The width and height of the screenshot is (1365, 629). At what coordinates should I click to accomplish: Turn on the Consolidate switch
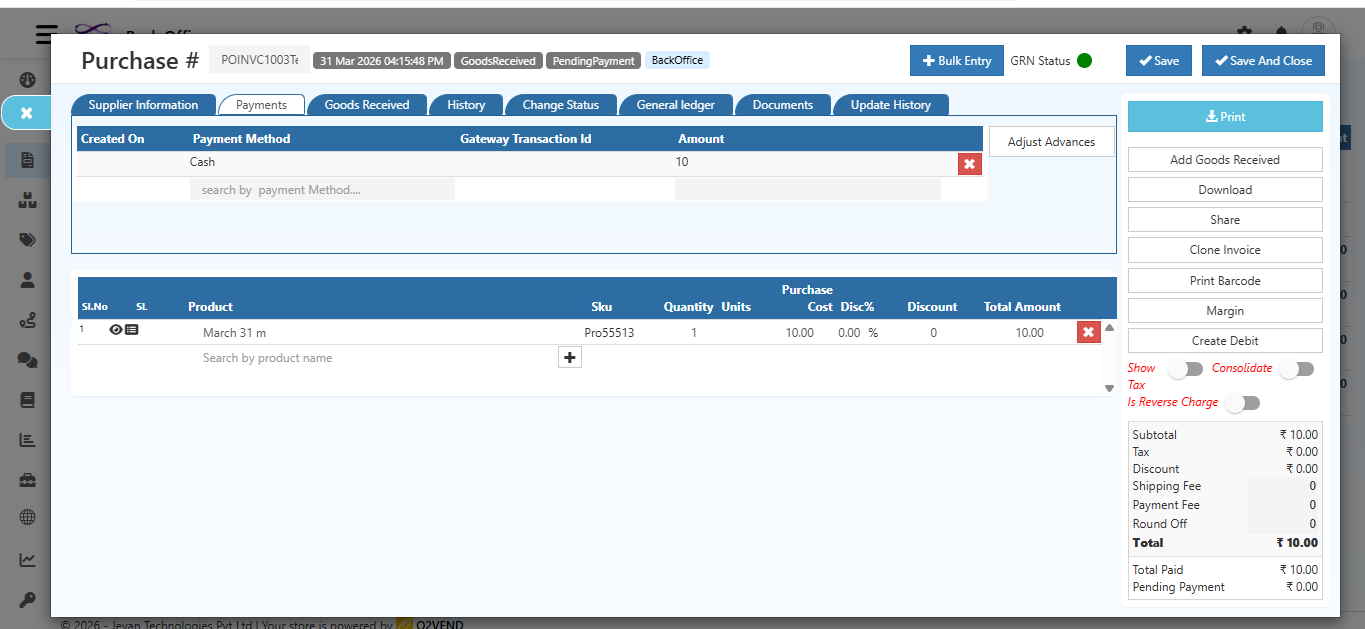pos(1295,369)
